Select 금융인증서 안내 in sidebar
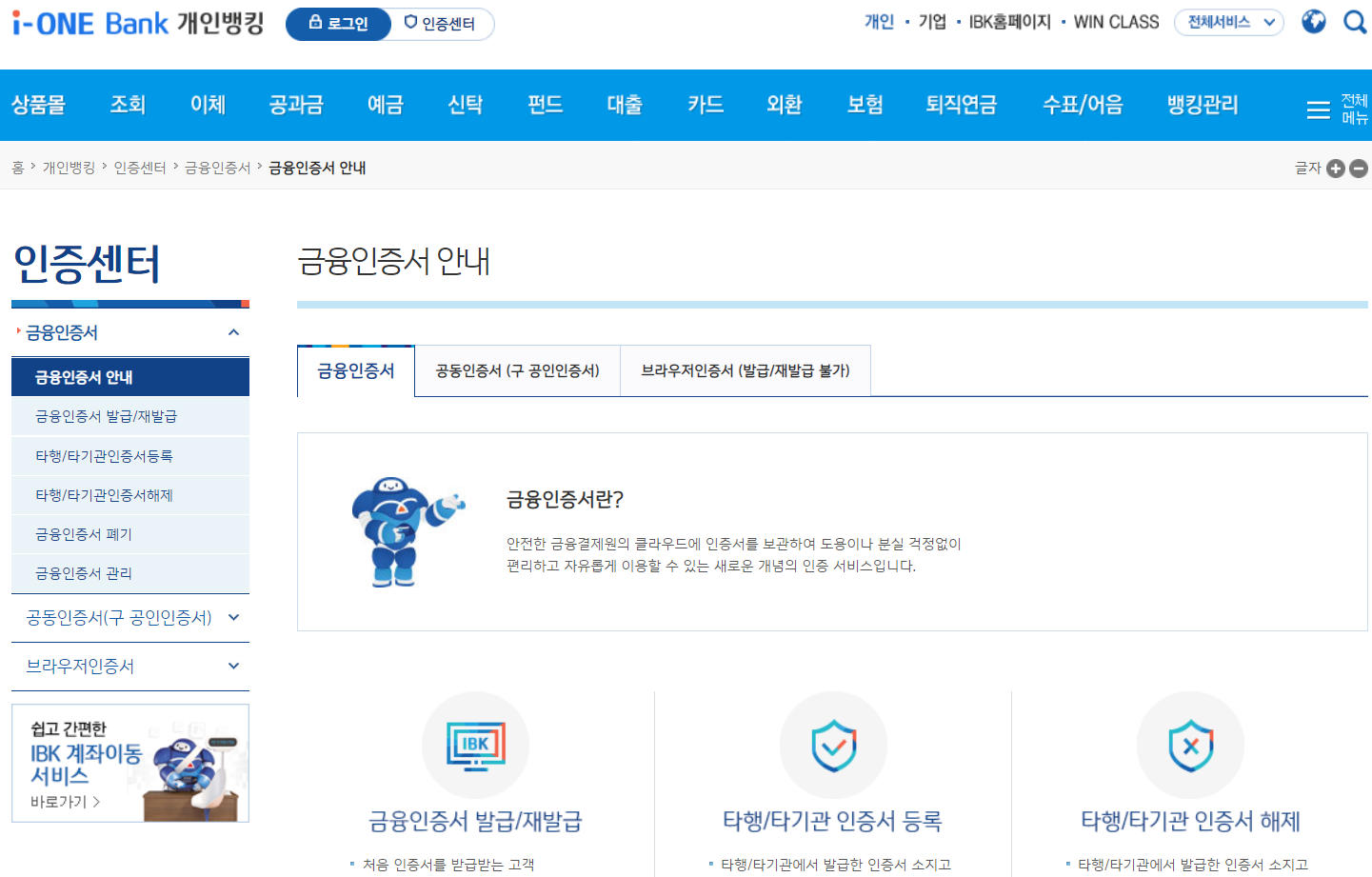This screenshot has width=1372, height=877. click(x=130, y=377)
